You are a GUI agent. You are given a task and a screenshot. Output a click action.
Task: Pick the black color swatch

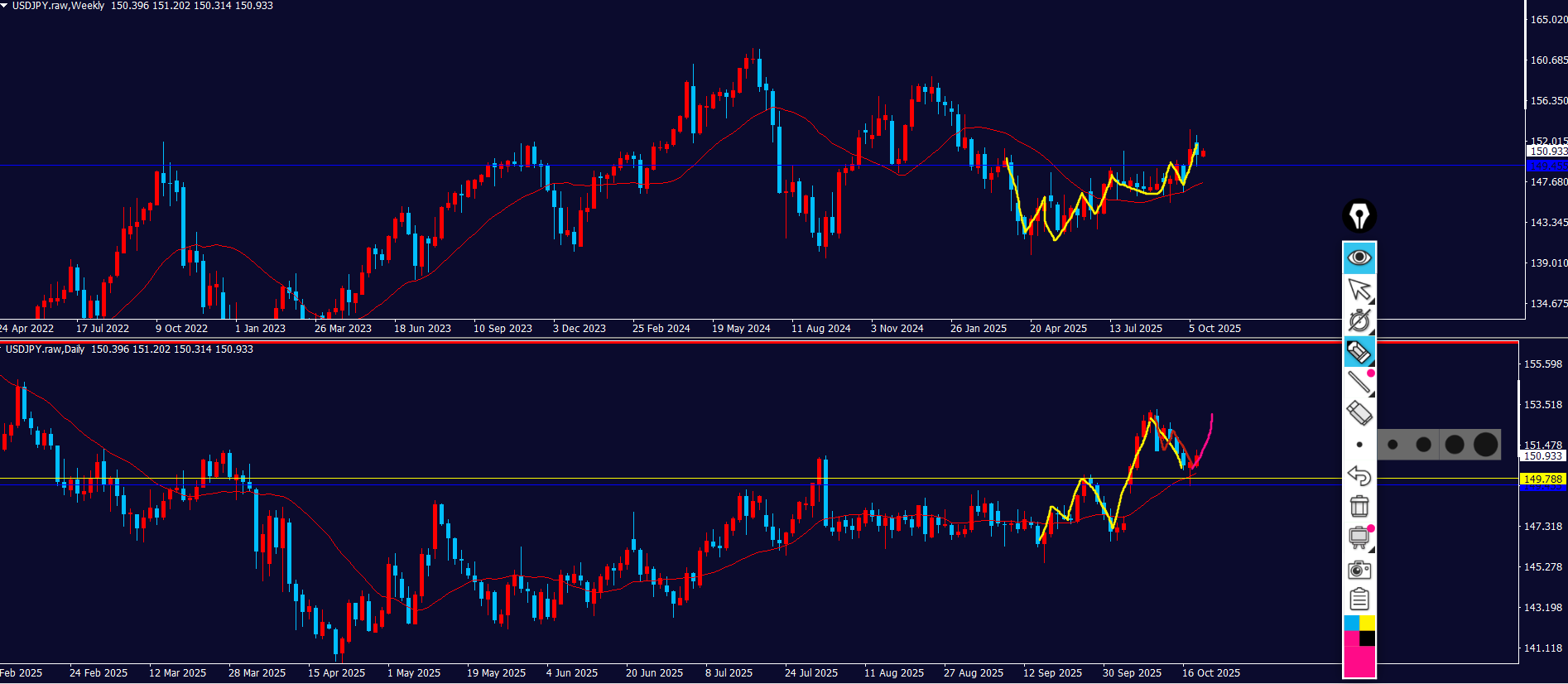click(1368, 638)
